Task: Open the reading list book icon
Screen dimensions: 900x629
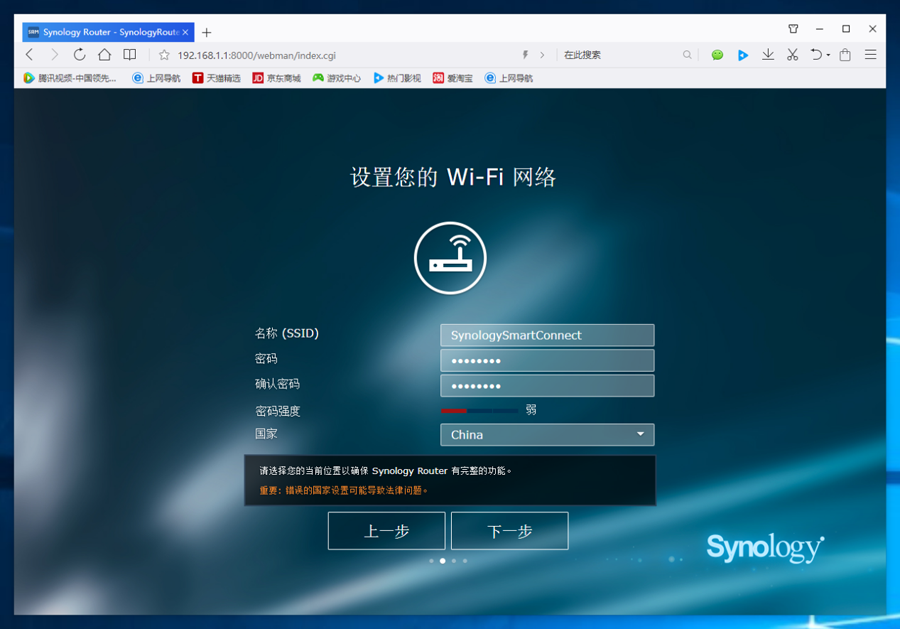Action: point(130,55)
